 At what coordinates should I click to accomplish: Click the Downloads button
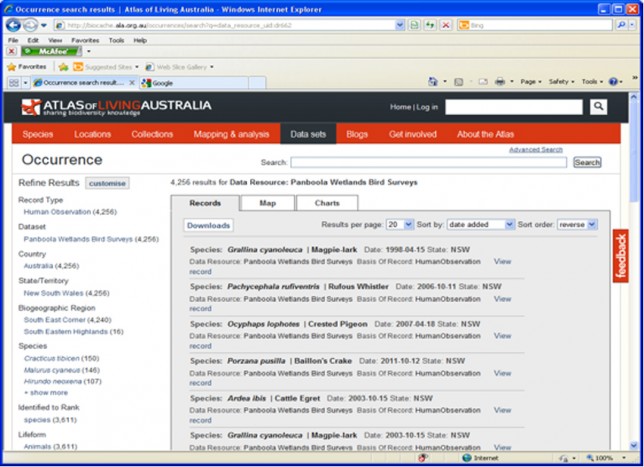click(x=209, y=226)
